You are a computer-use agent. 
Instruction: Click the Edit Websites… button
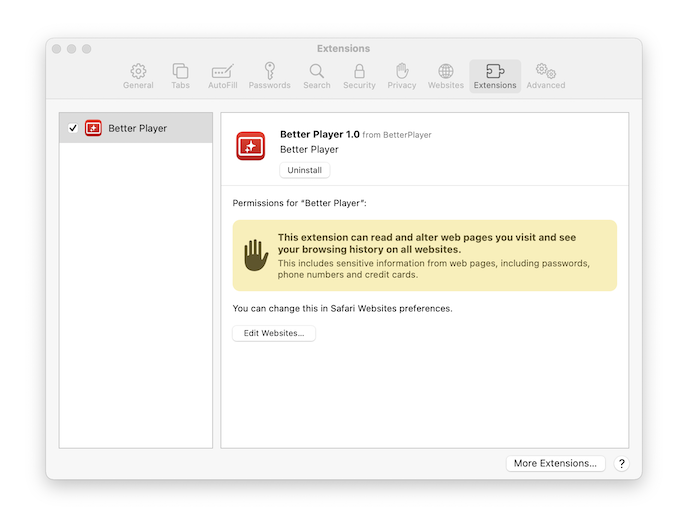(x=274, y=333)
